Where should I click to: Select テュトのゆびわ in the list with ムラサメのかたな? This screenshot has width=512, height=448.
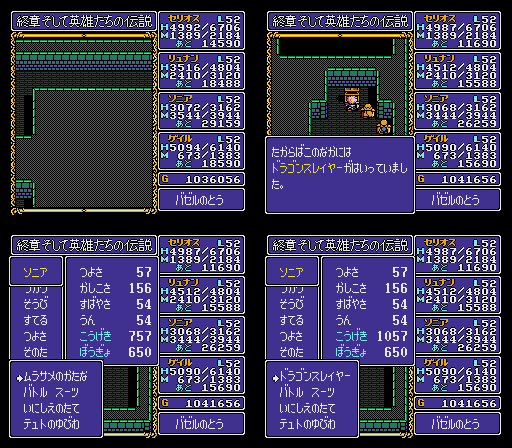point(51,424)
